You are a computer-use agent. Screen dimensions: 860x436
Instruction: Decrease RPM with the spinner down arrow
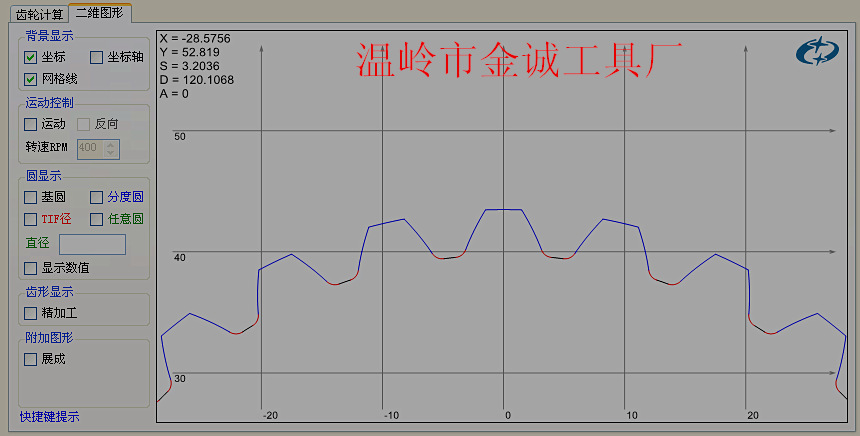point(111,153)
